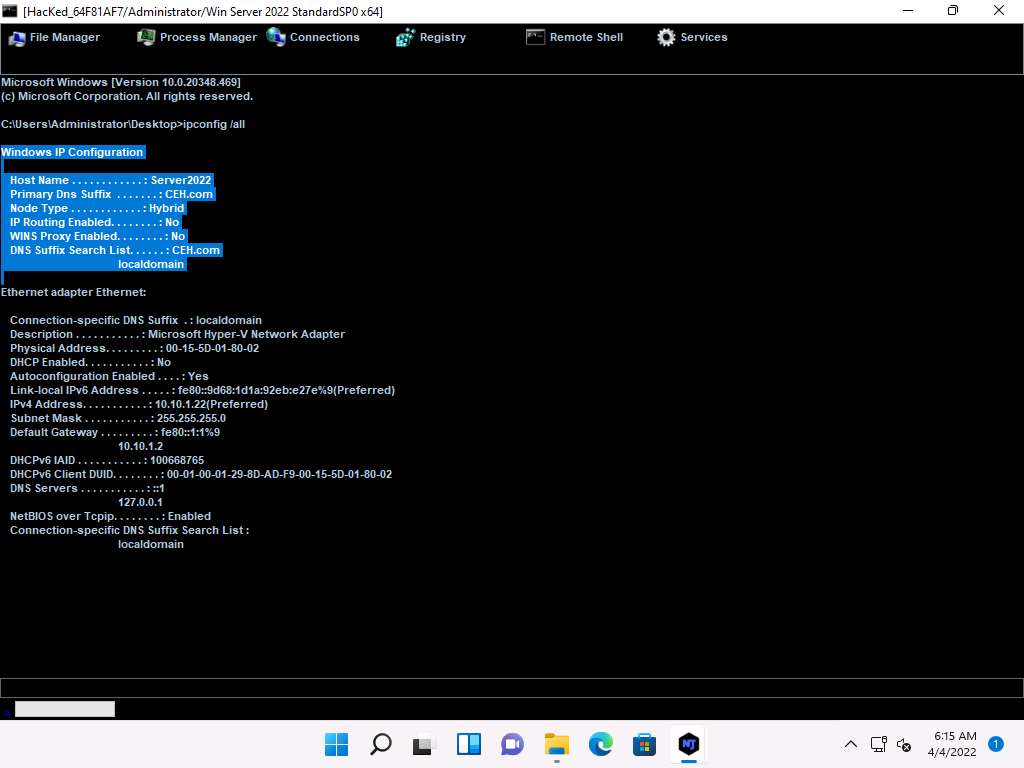Launch Microsoft Edge browser
The width and height of the screenshot is (1024, 768).
coord(600,744)
